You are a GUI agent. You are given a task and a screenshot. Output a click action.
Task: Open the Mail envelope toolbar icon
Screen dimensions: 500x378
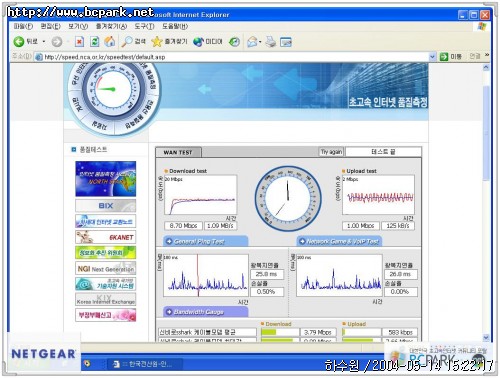(x=252, y=42)
